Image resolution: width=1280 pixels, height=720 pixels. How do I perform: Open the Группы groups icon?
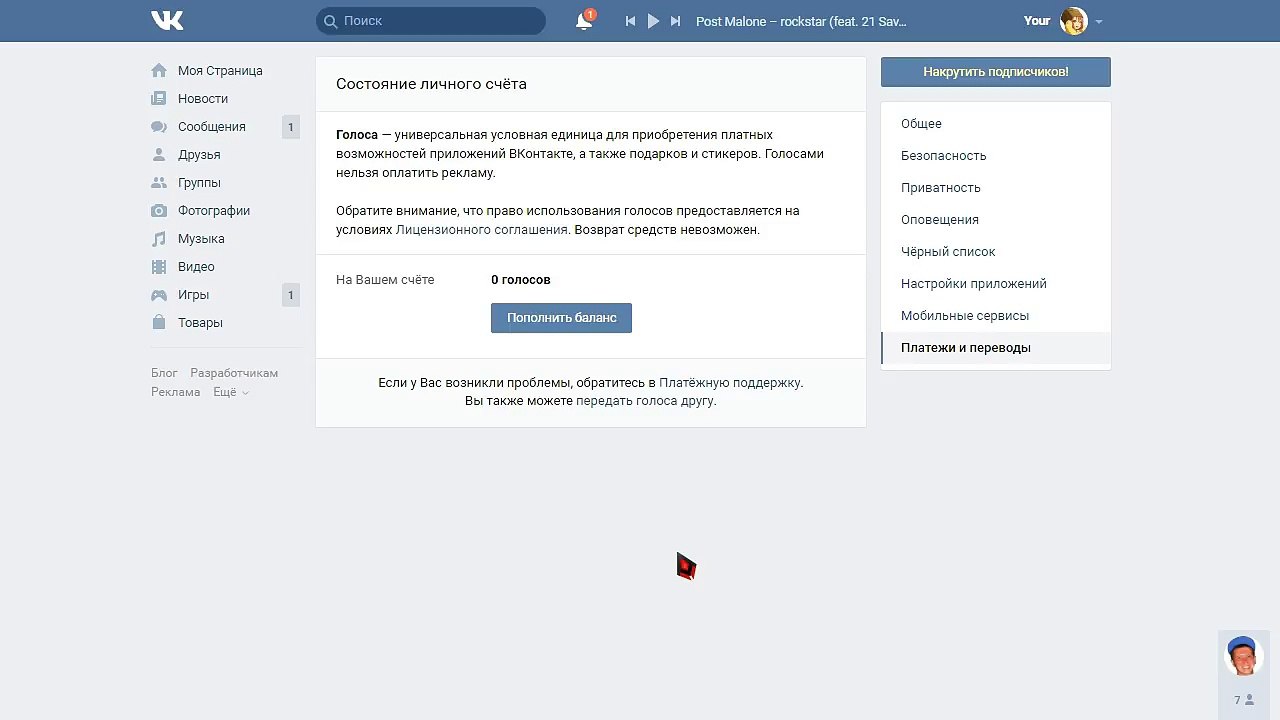pyautogui.click(x=159, y=183)
